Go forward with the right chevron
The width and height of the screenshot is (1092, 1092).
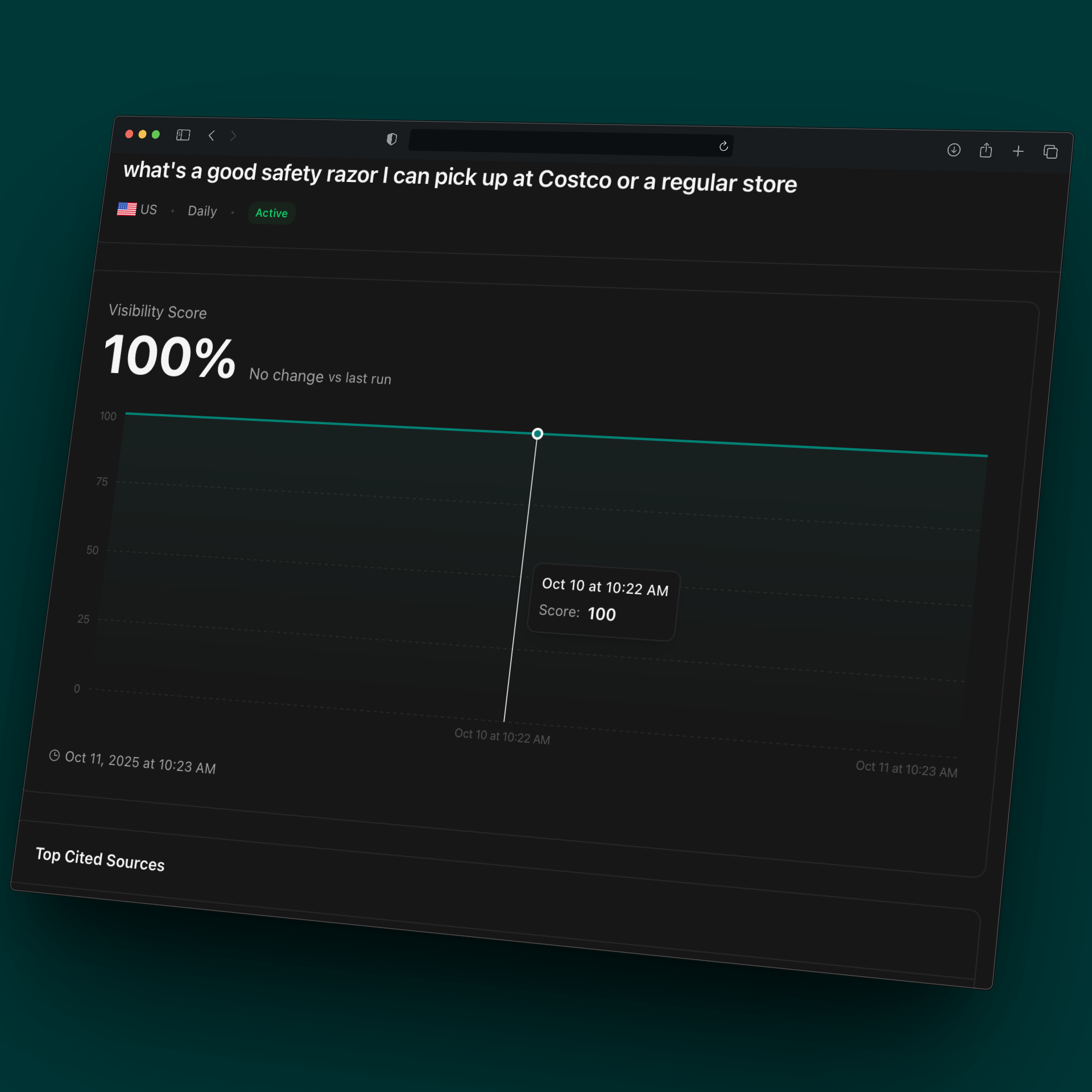click(233, 136)
